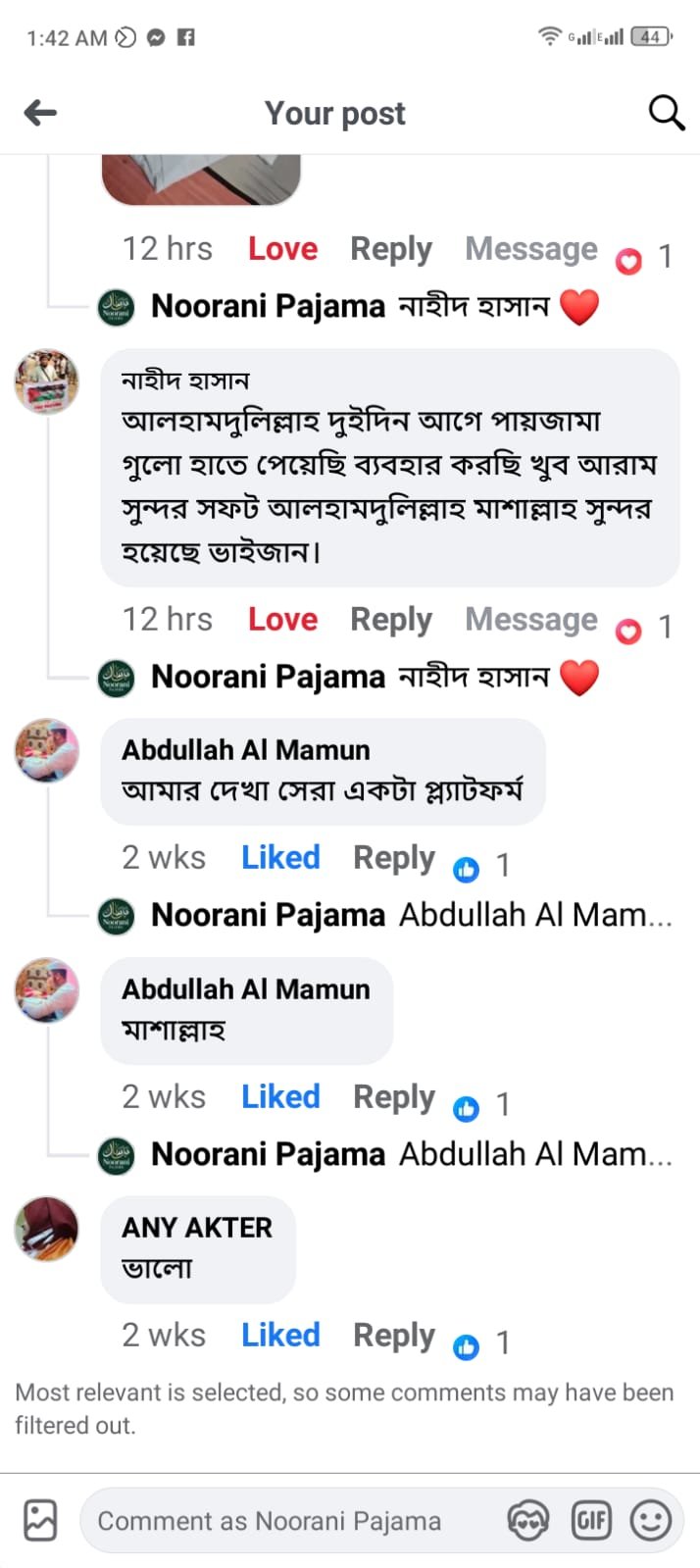Message নাহীদ হাসান from his long comment
The height and width of the screenshot is (1568, 700).
(x=530, y=620)
